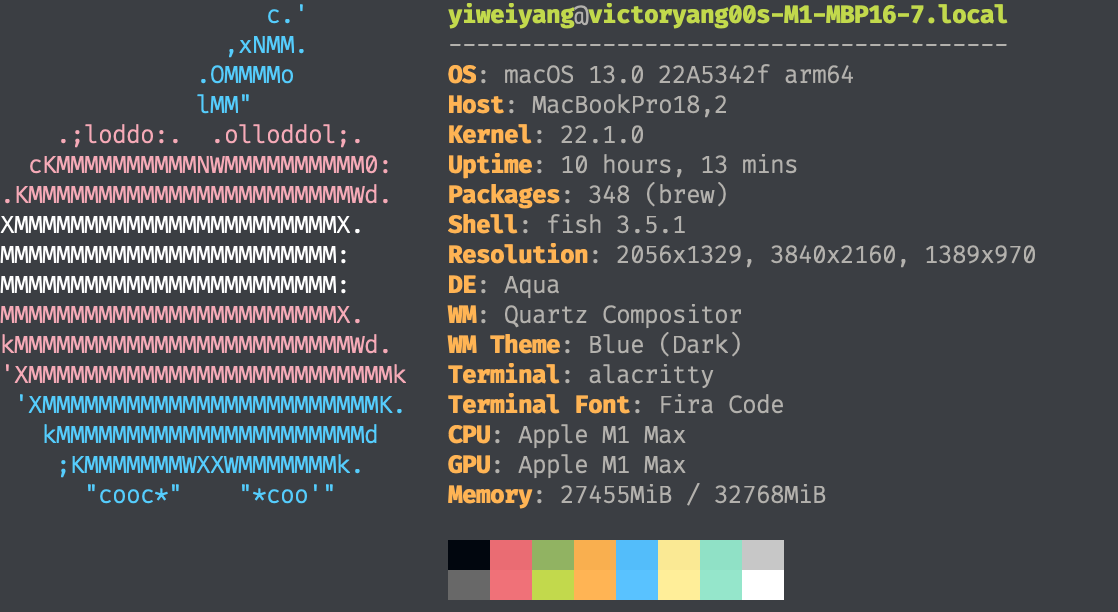Click the black color swatch in top row
Screen dimensions: 1118x612
click(468, 555)
